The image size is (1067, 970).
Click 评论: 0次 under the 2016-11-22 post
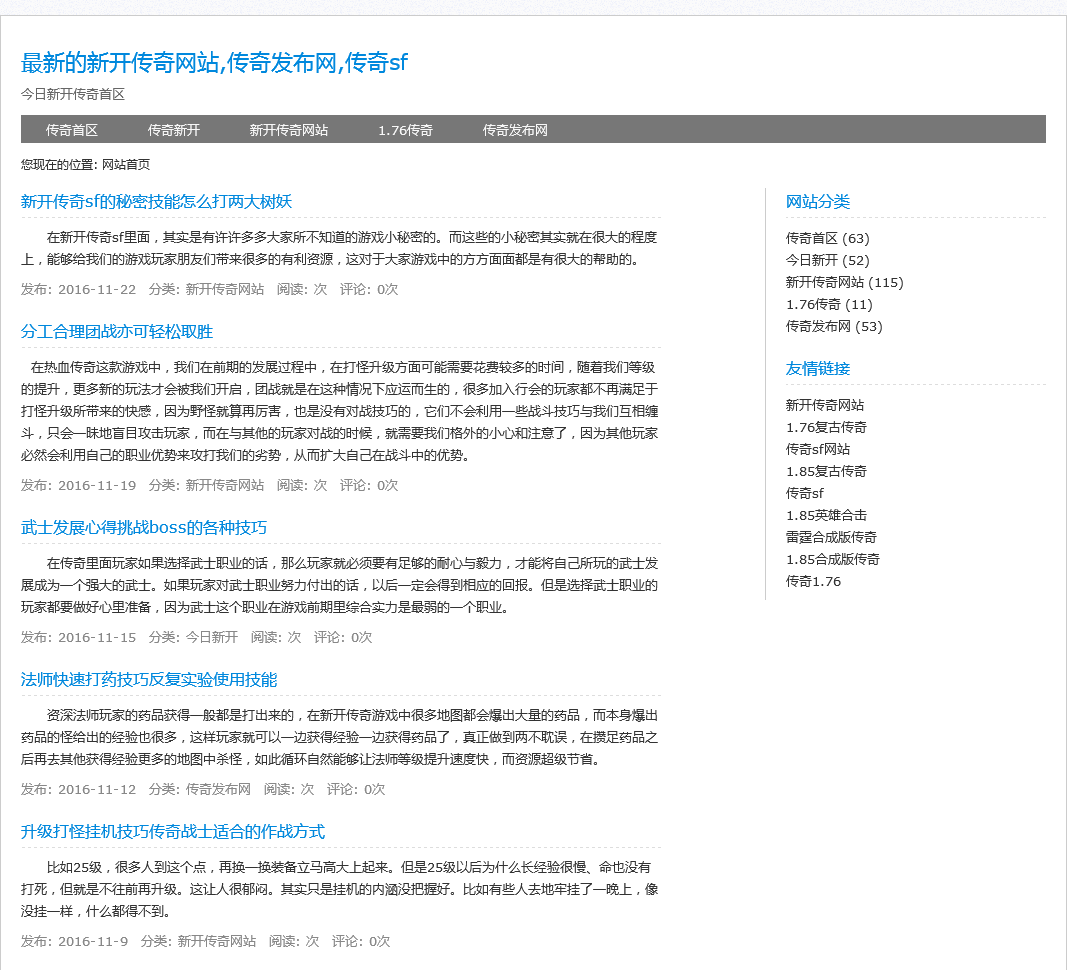(x=369, y=289)
